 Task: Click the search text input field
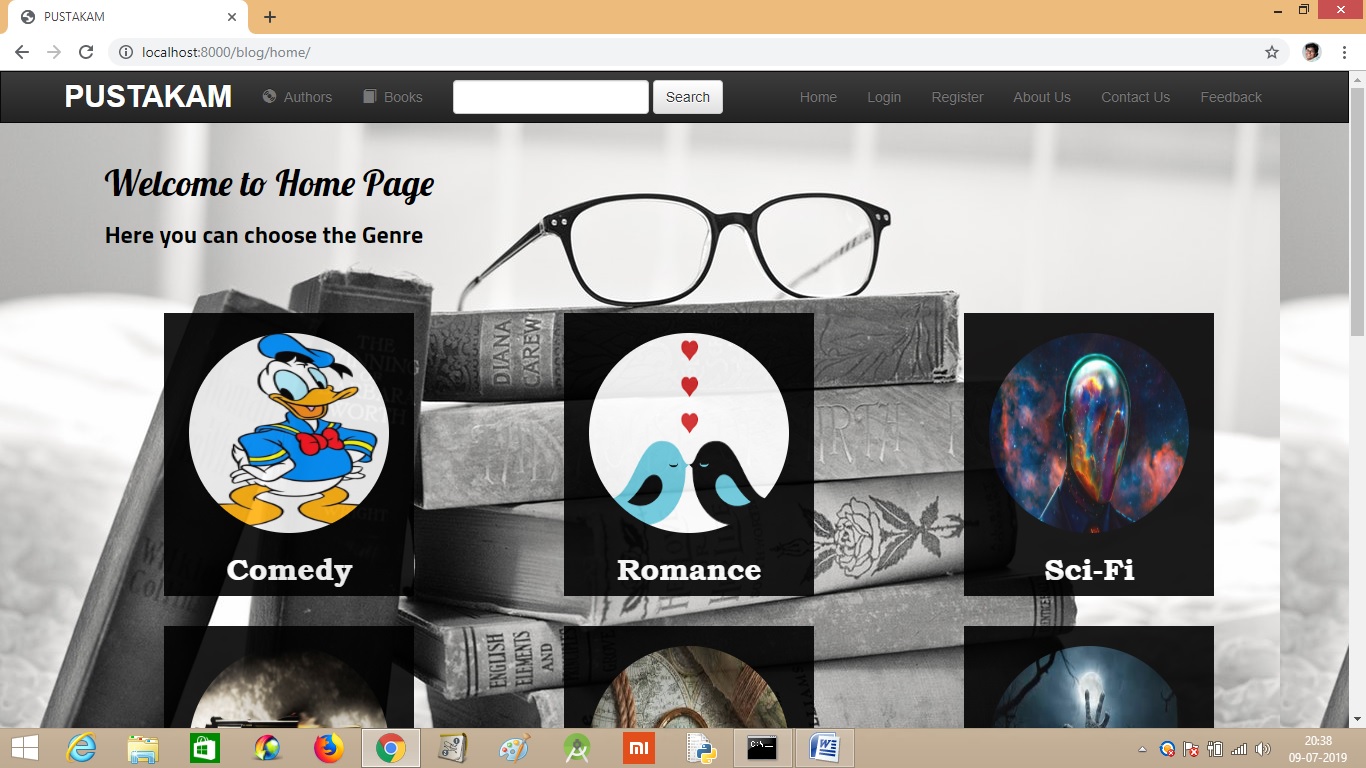point(550,97)
